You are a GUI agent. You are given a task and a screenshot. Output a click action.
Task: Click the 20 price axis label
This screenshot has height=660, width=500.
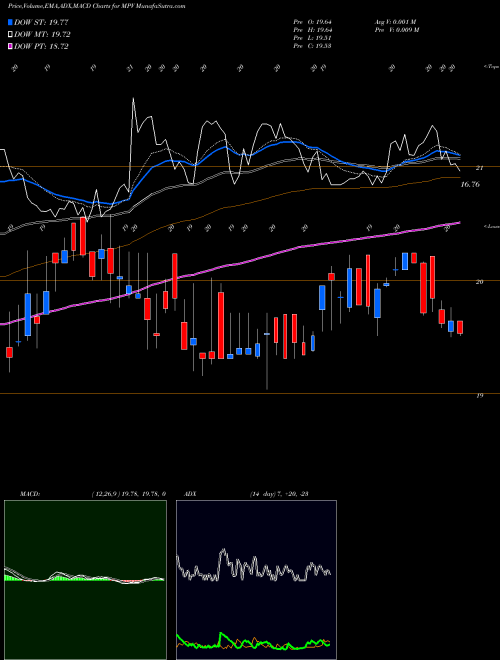click(479, 282)
